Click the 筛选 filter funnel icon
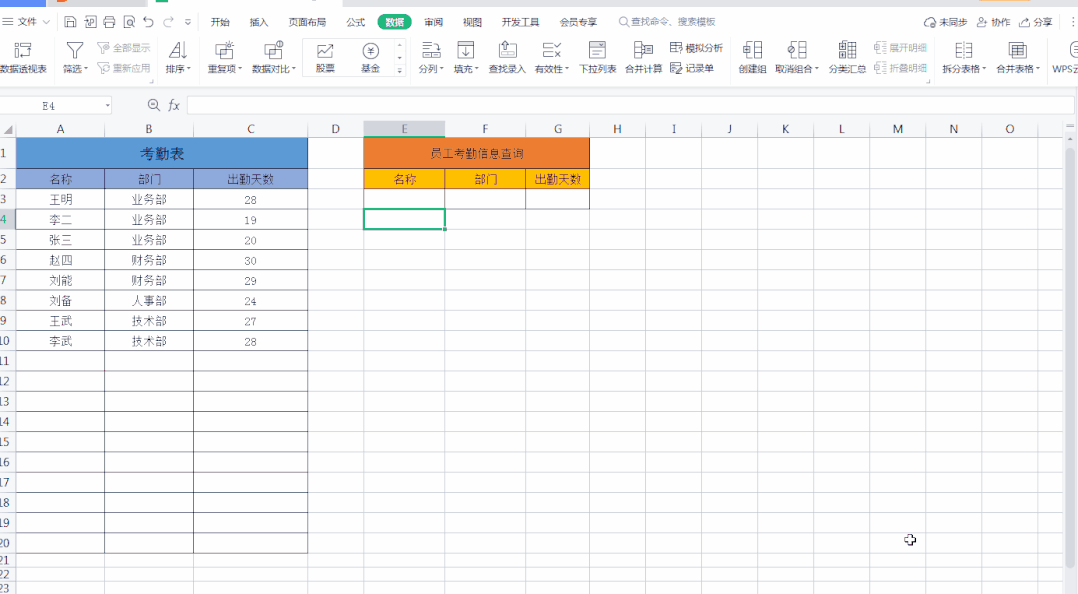The image size is (1078, 594). pyautogui.click(x=74, y=50)
